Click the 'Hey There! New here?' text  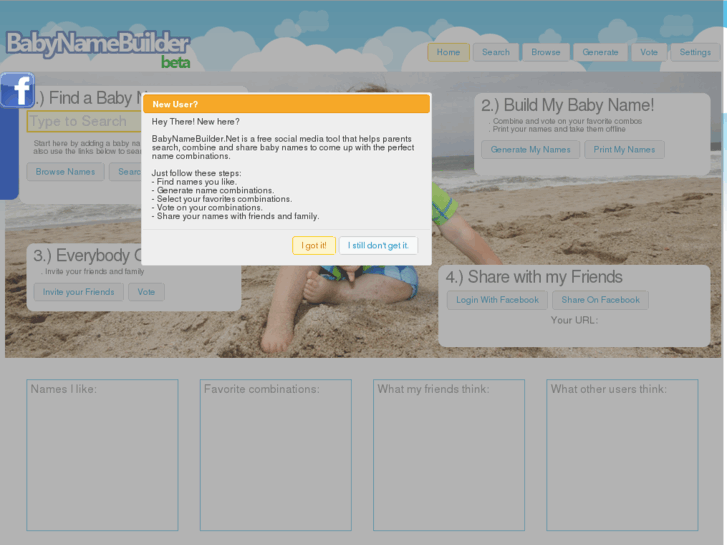click(x=196, y=122)
